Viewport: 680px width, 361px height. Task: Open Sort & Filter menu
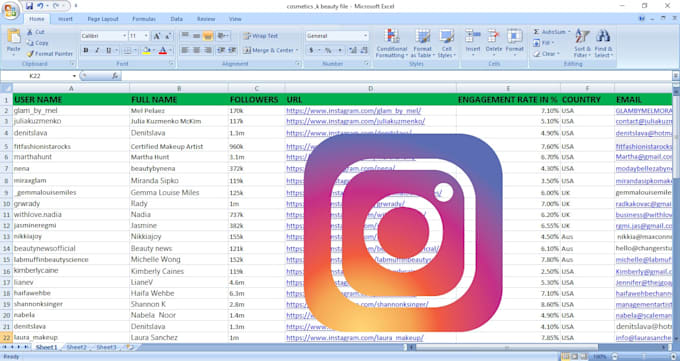click(x=582, y=43)
